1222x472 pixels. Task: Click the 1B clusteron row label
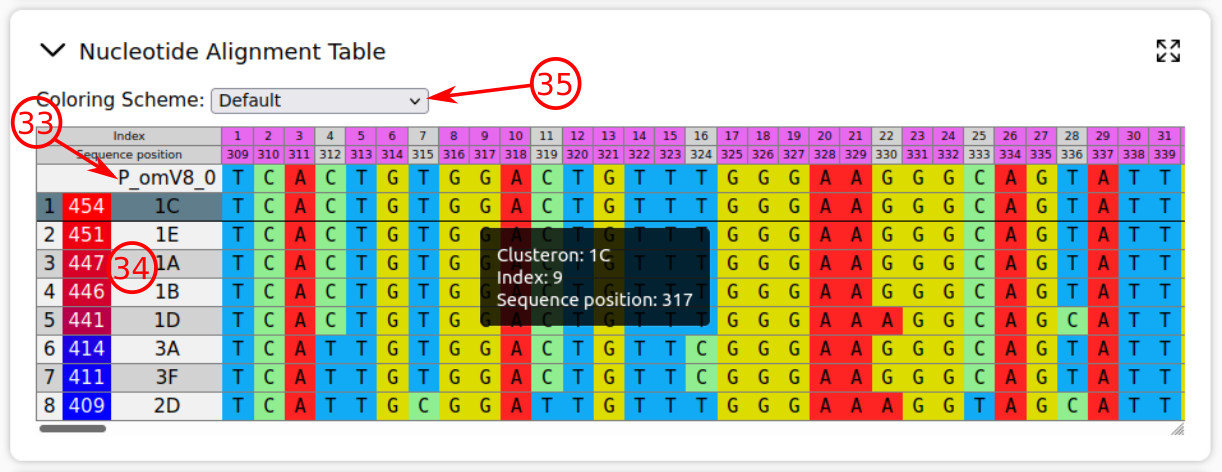[166, 292]
